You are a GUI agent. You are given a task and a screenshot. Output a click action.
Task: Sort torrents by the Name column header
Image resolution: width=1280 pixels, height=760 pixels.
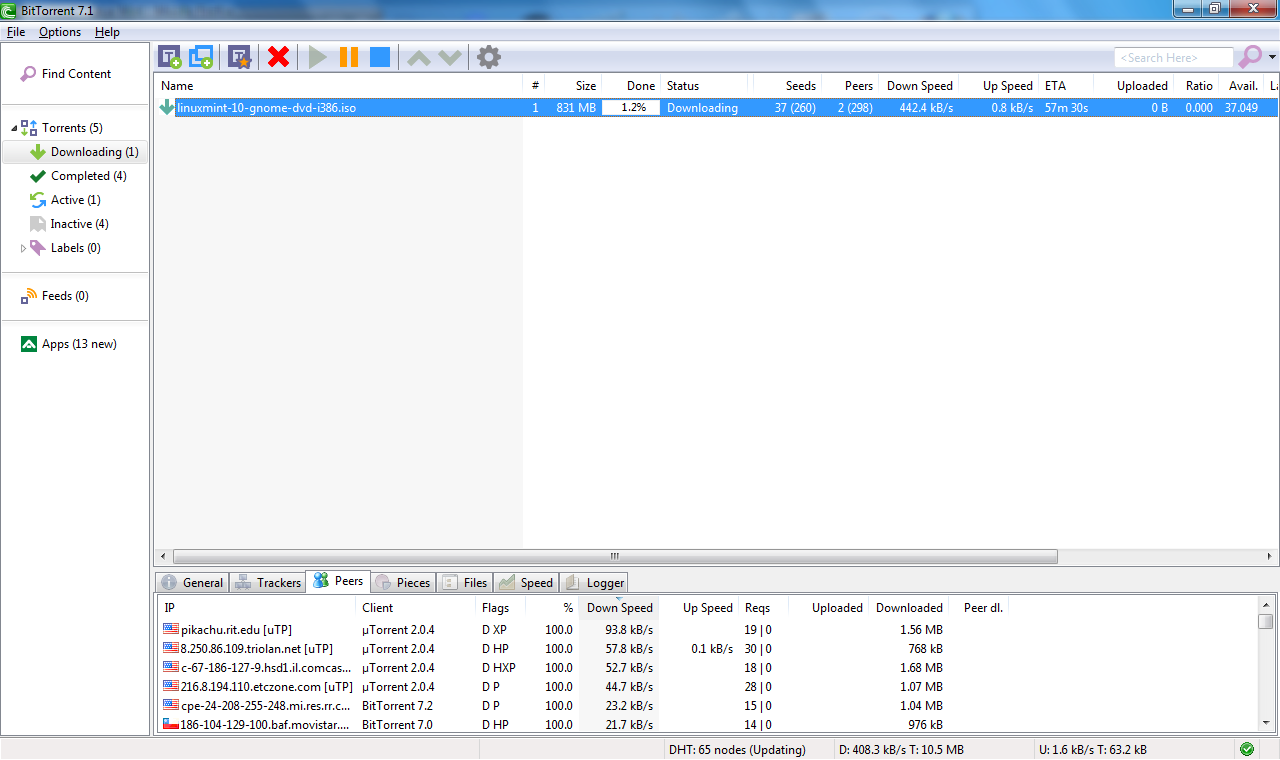(338, 86)
